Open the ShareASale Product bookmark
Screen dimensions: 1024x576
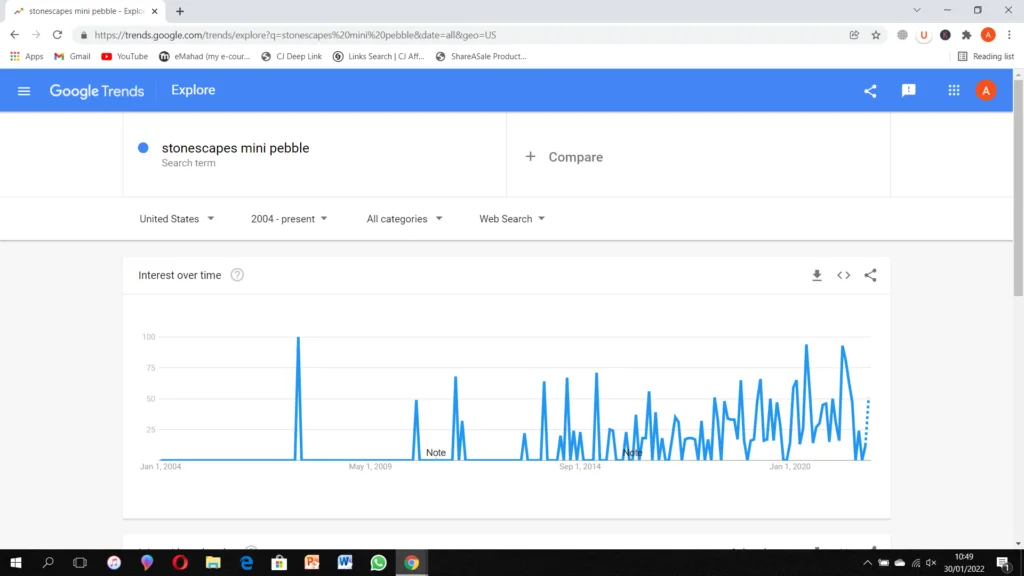pyautogui.click(x=481, y=56)
